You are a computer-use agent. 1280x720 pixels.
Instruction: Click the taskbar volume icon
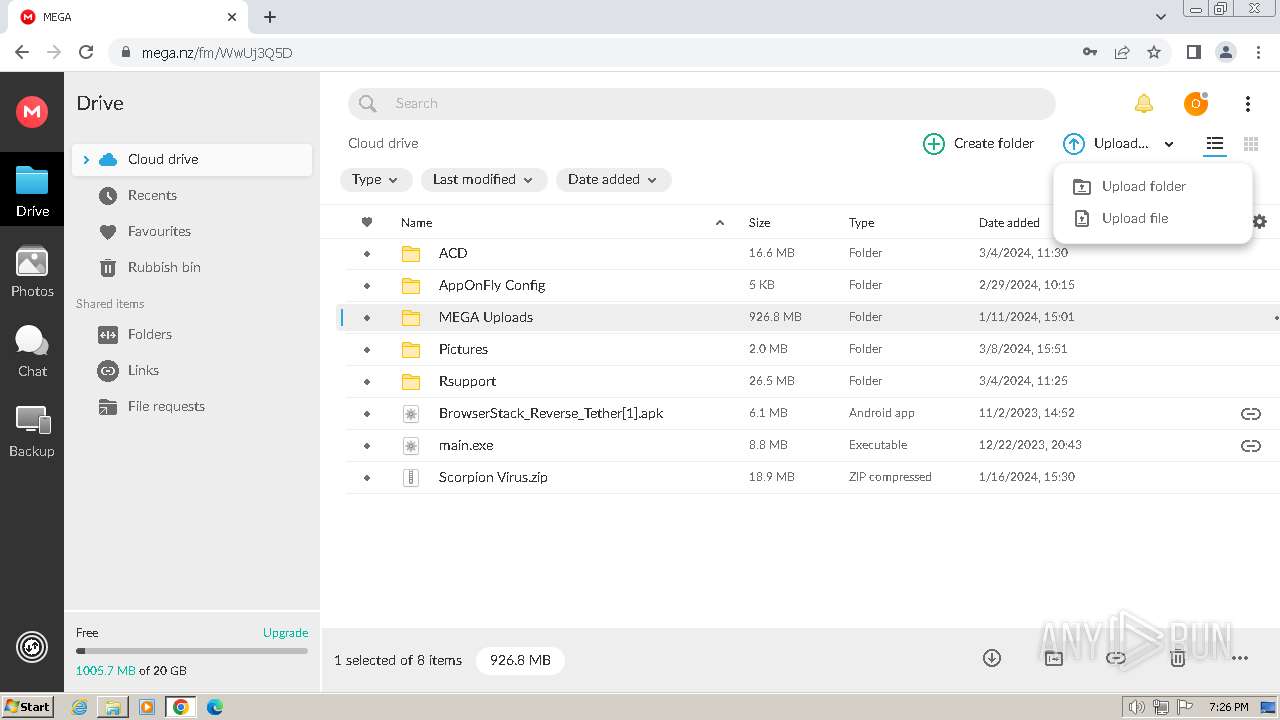[1136, 707]
